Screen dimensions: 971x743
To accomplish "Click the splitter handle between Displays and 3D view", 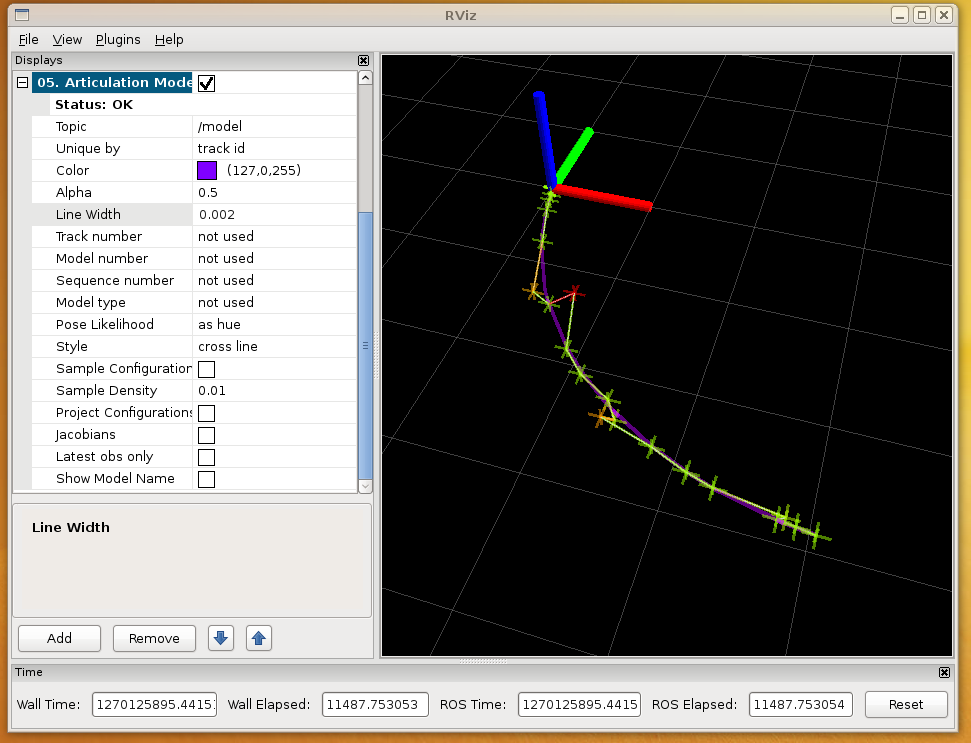I will (376, 355).
